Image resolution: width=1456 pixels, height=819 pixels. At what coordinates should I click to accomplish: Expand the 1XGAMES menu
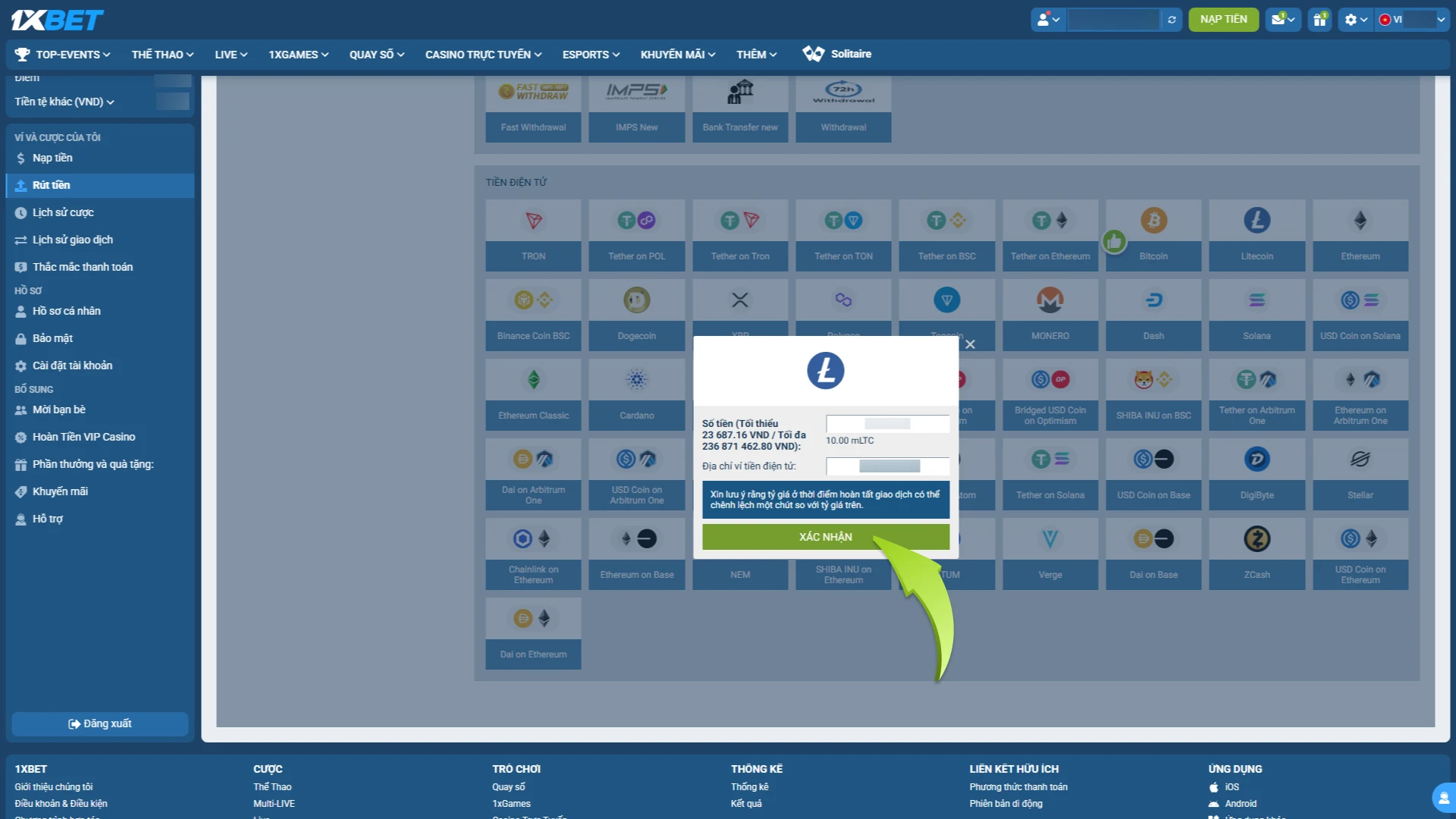298,55
